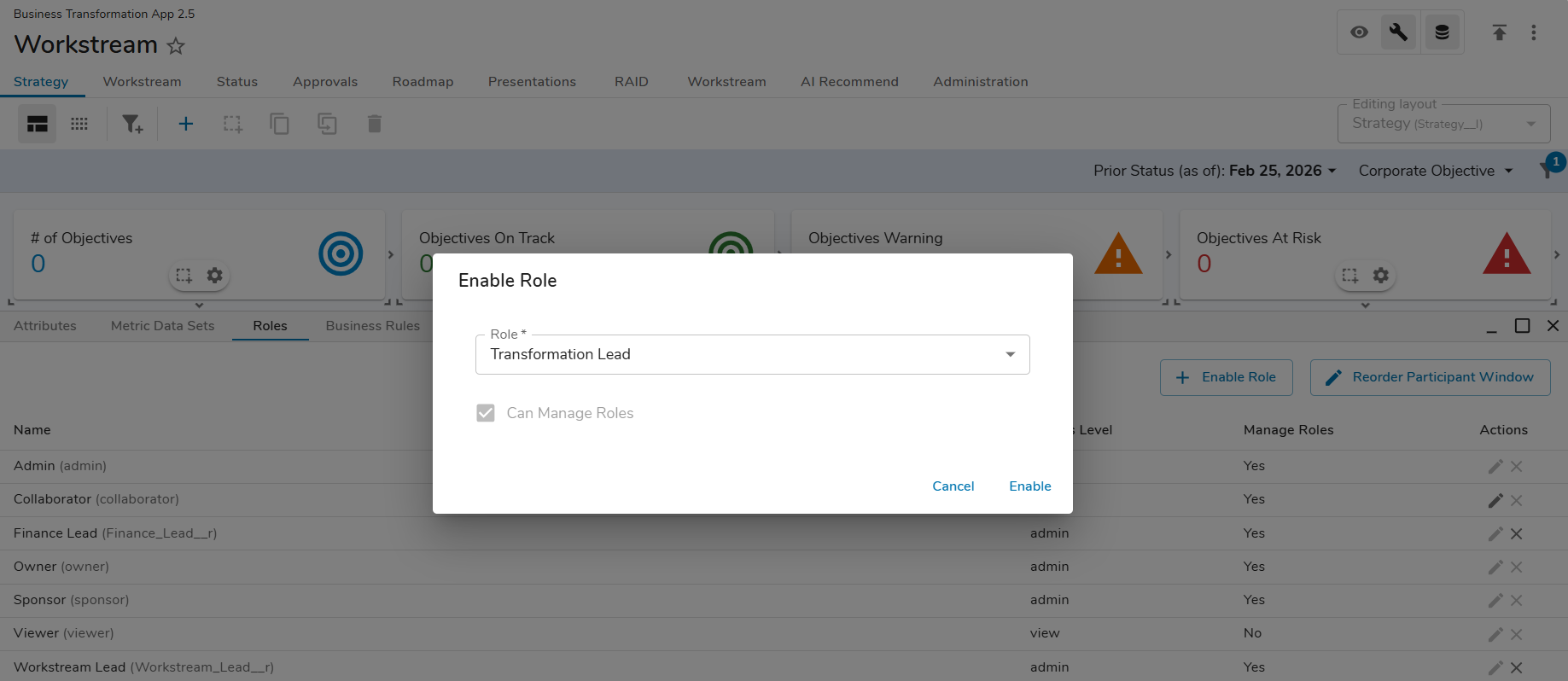This screenshot has width=1568, height=681.
Task: Open the Metric Data Sets tab
Action: (162, 326)
